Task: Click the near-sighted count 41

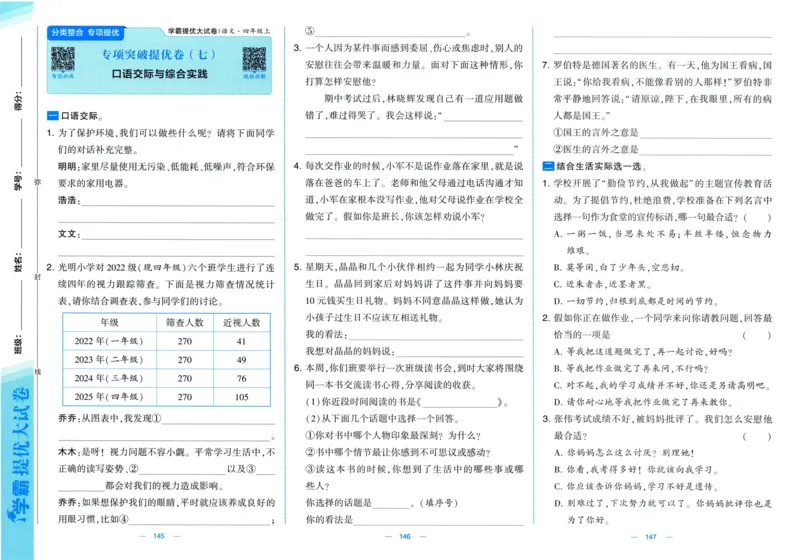Action: (241, 341)
